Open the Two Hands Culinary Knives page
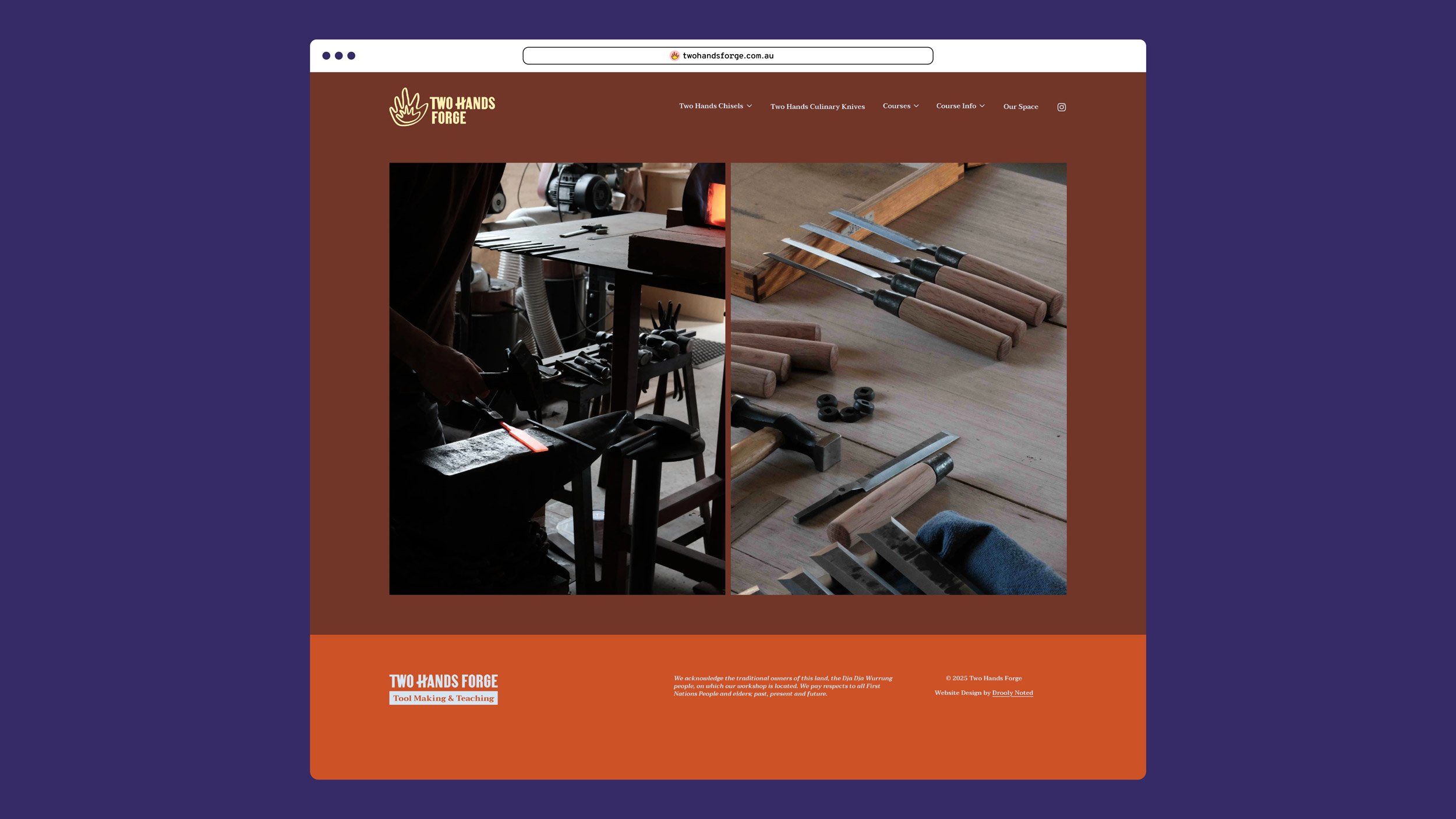 tap(818, 107)
